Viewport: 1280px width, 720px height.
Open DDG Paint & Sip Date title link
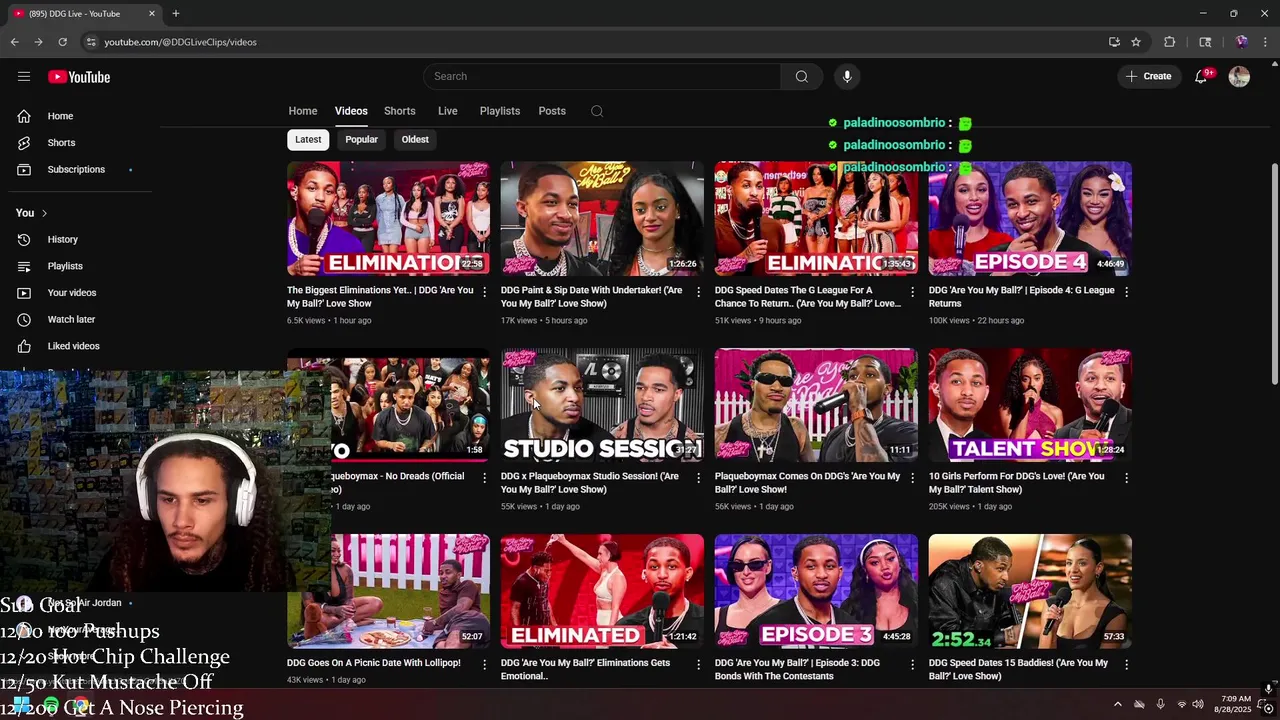click(592, 297)
